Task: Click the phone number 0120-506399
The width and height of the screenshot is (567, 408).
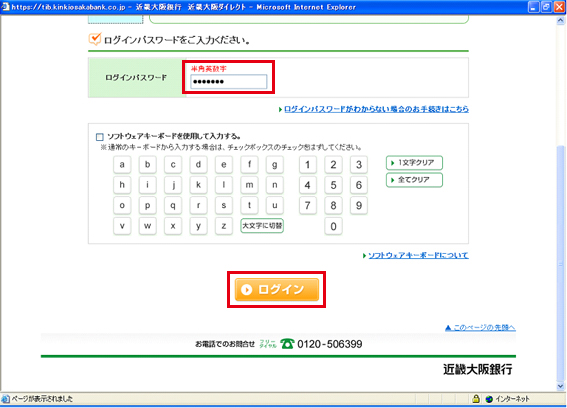Action: [x=329, y=344]
